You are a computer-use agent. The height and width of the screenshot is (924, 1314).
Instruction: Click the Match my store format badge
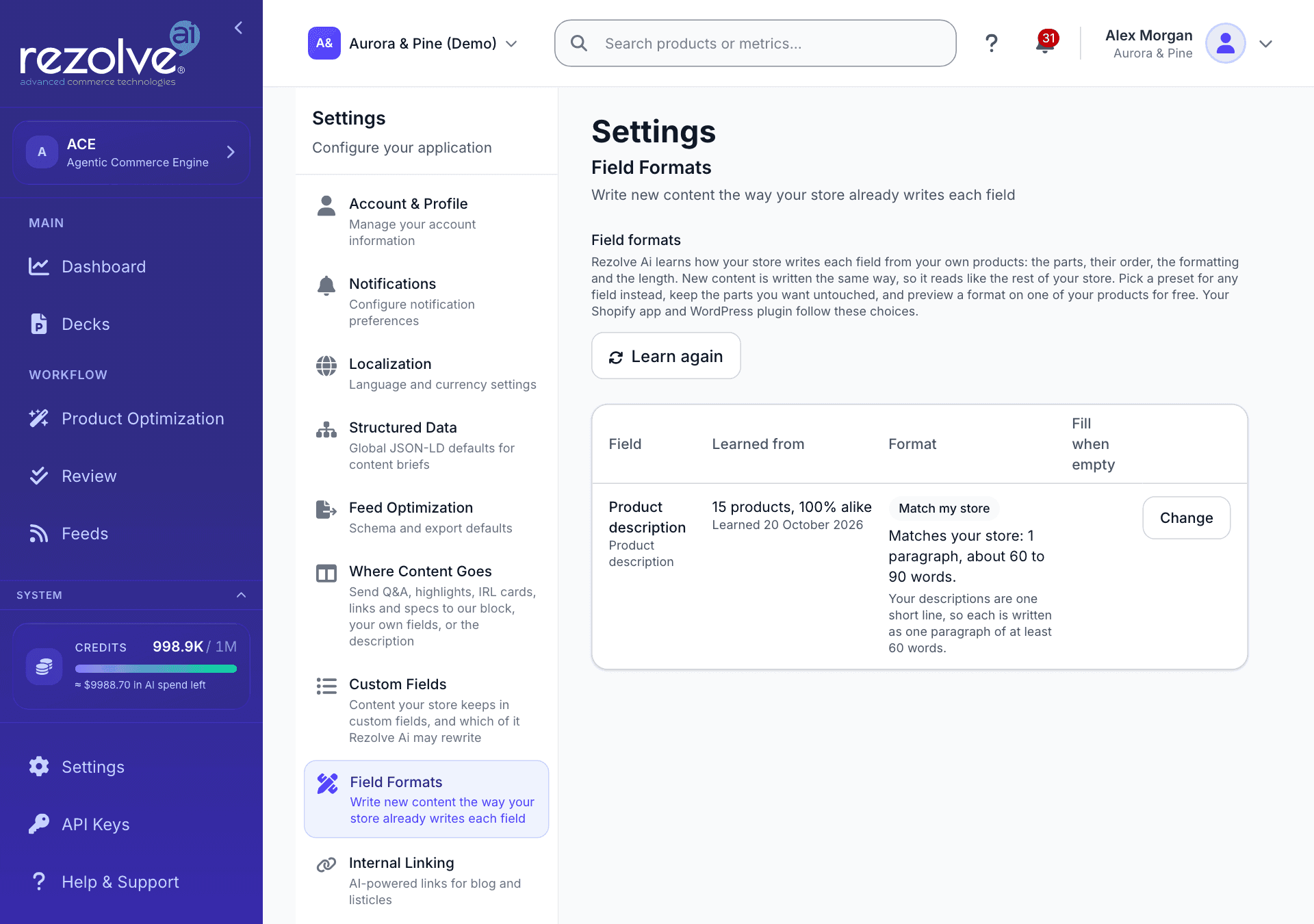pos(944,508)
